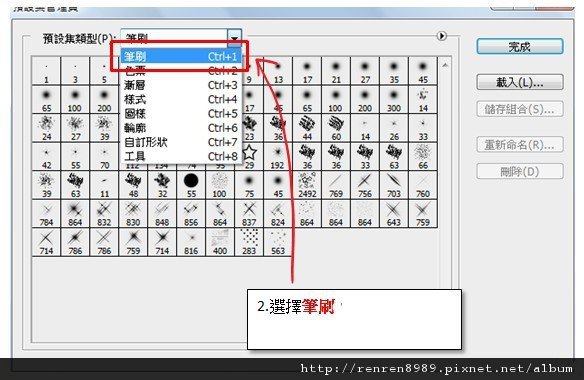Image resolution: width=584 pixels, height=380 pixels.
Task: Select the chalk 44 brush preset
Action: pos(307,128)
